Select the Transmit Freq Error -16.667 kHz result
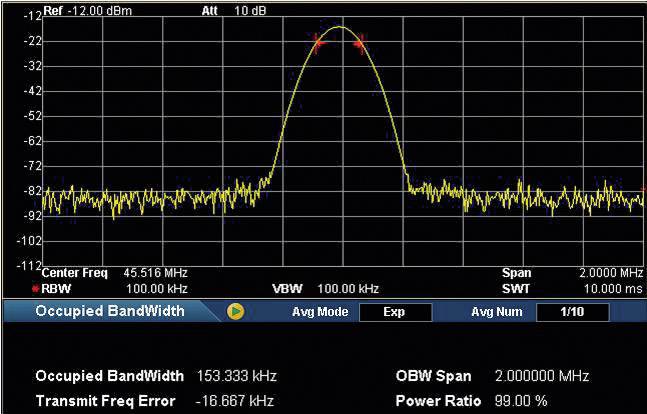This screenshot has height=414, width=647. (234, 400)
